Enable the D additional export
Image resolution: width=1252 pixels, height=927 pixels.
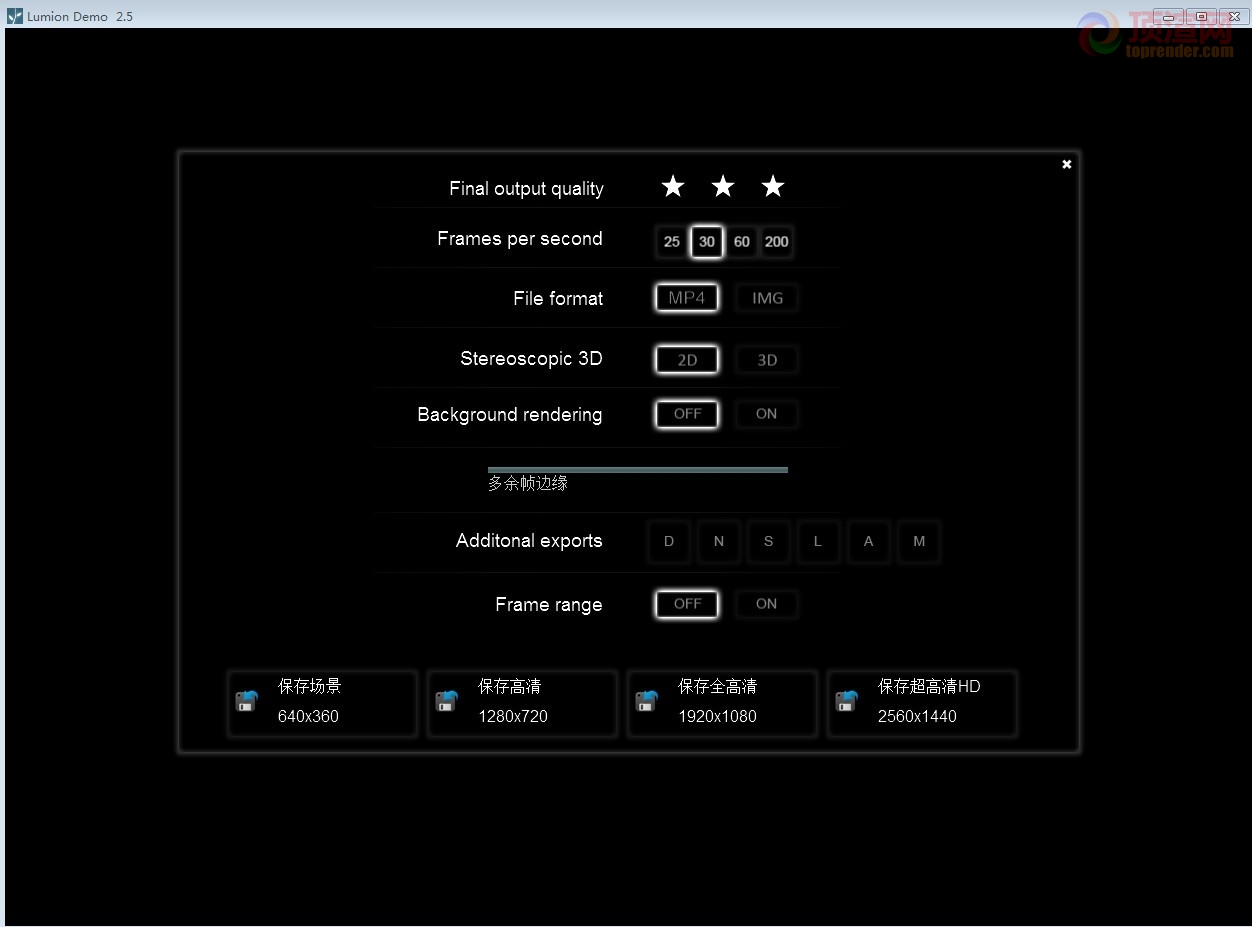click(x=669, y=542)
